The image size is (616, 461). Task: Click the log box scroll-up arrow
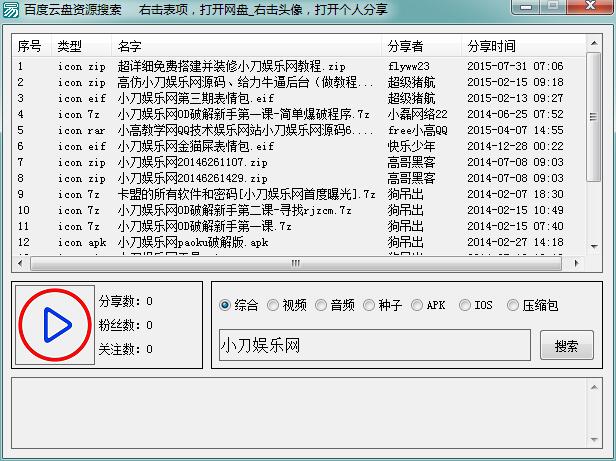(x=594, y=388)
